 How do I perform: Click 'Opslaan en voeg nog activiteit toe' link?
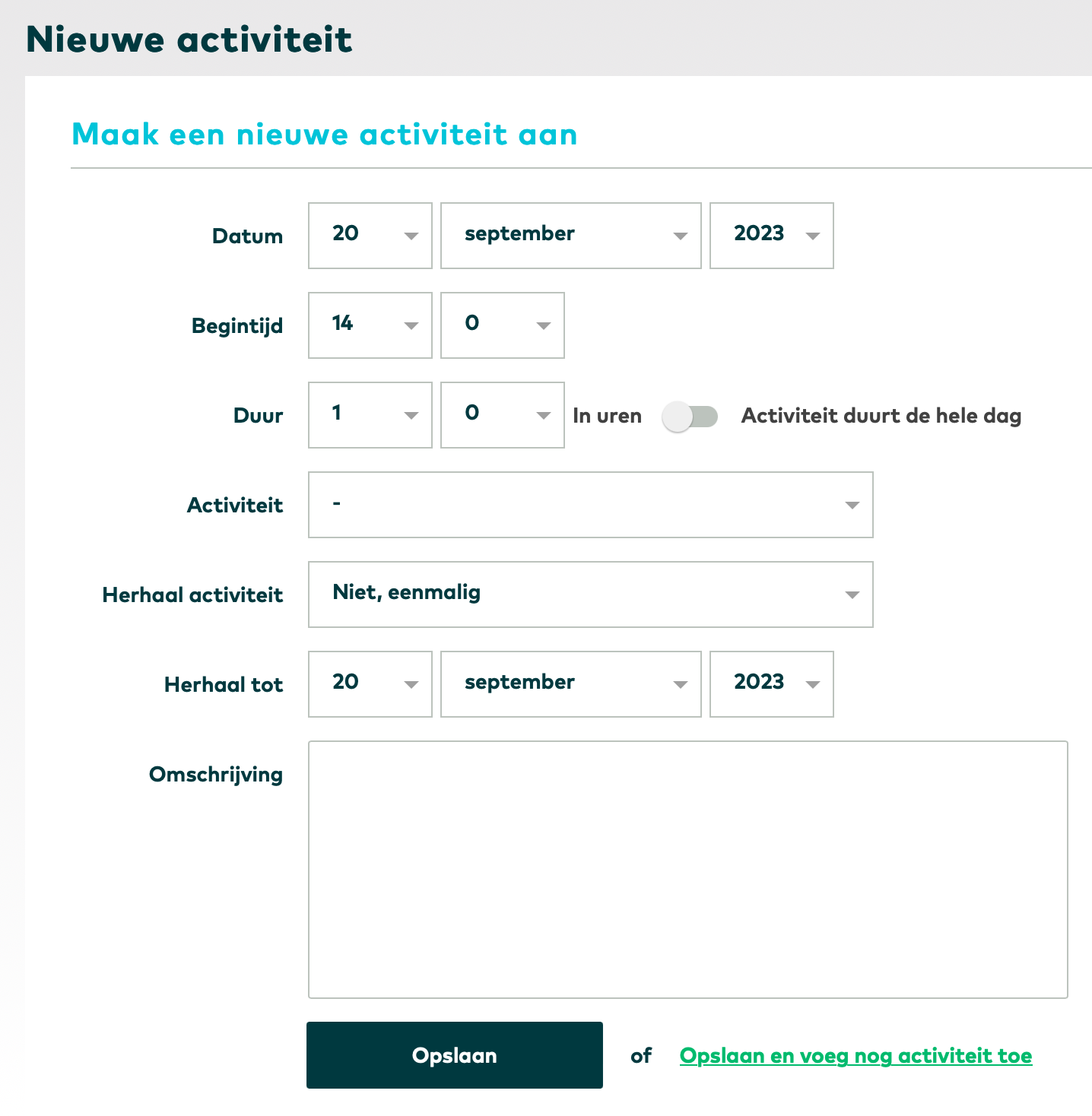coord(856,1055)
